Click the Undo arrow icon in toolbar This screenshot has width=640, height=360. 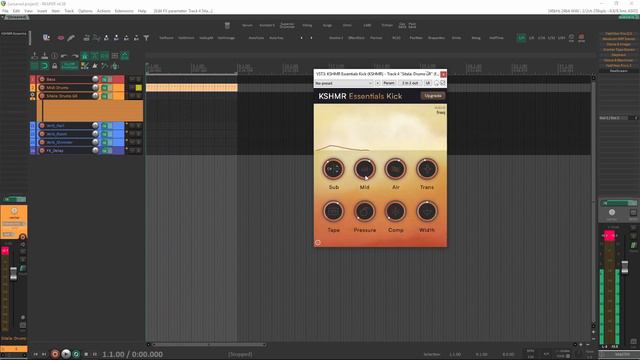[64, 56]
